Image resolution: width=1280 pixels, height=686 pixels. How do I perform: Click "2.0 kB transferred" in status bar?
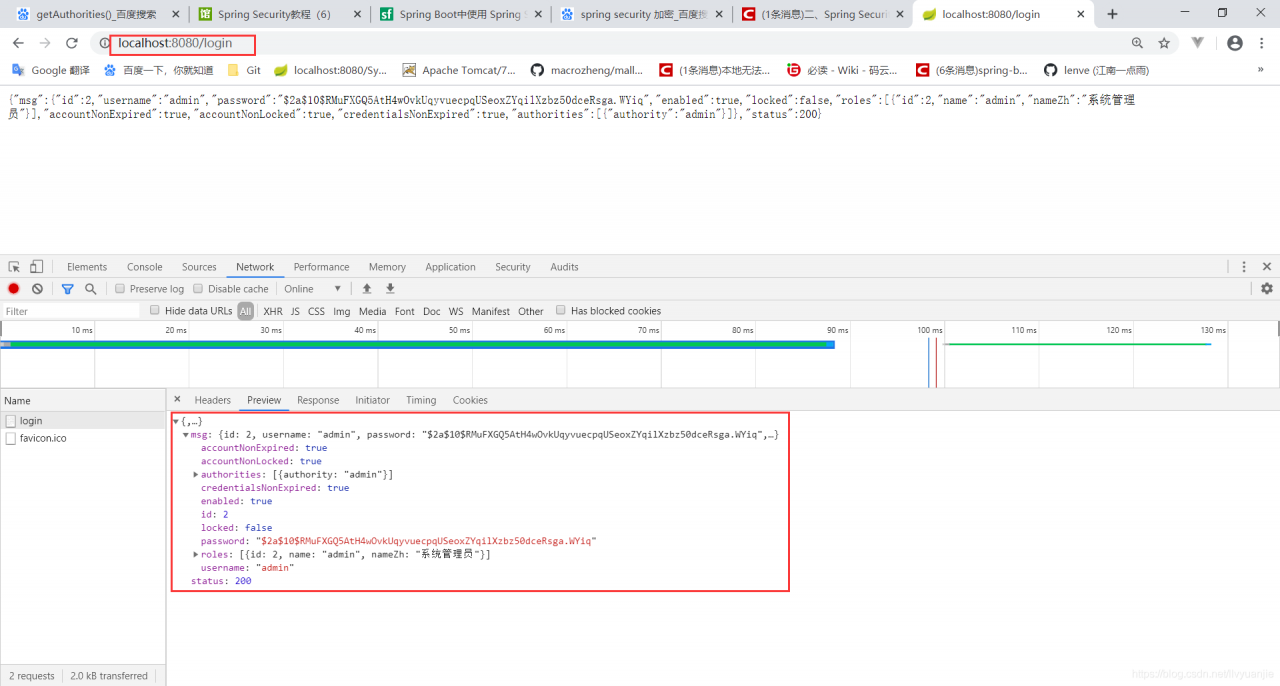[109, 676]
